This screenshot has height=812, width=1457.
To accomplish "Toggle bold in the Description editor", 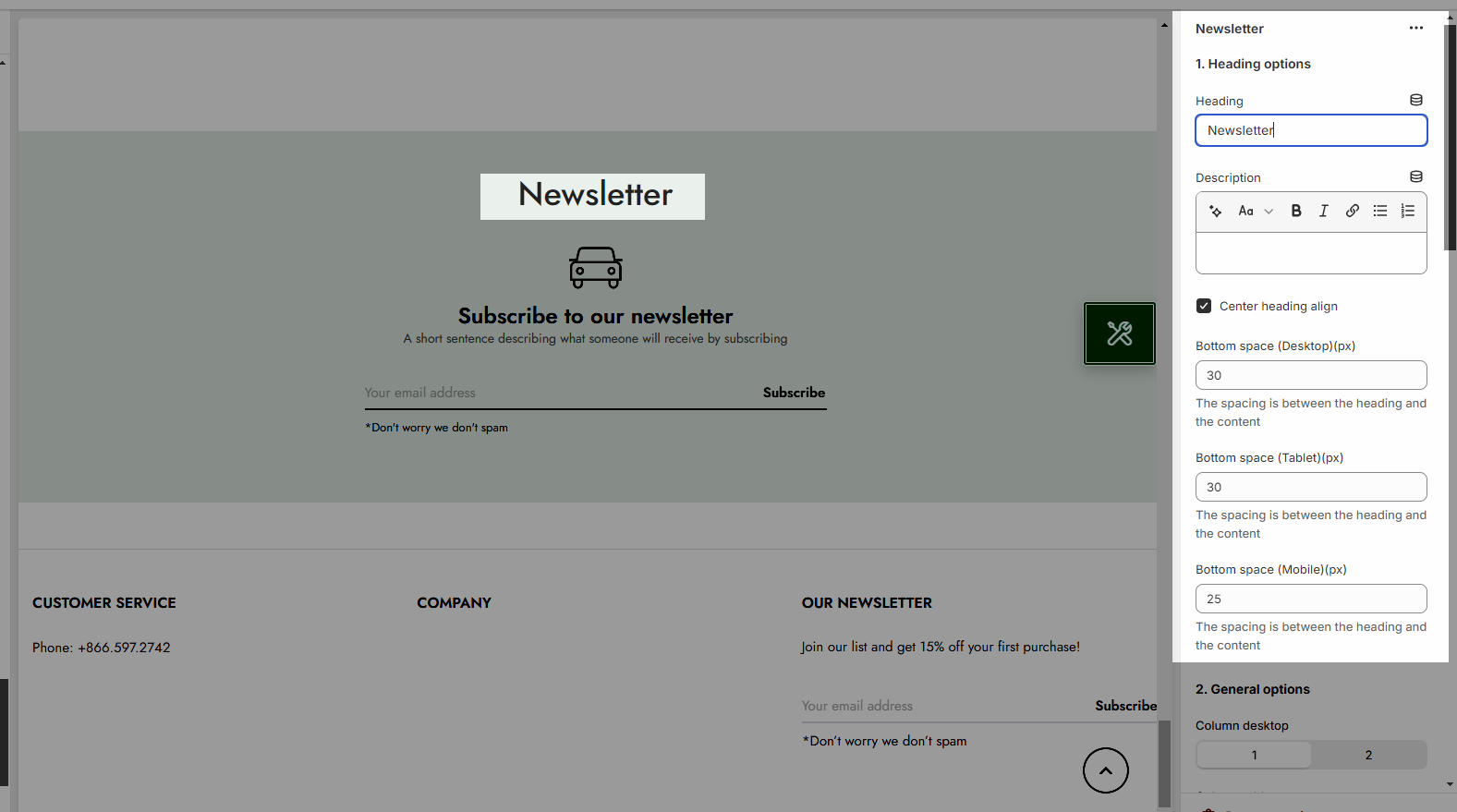I will 1296,212.
